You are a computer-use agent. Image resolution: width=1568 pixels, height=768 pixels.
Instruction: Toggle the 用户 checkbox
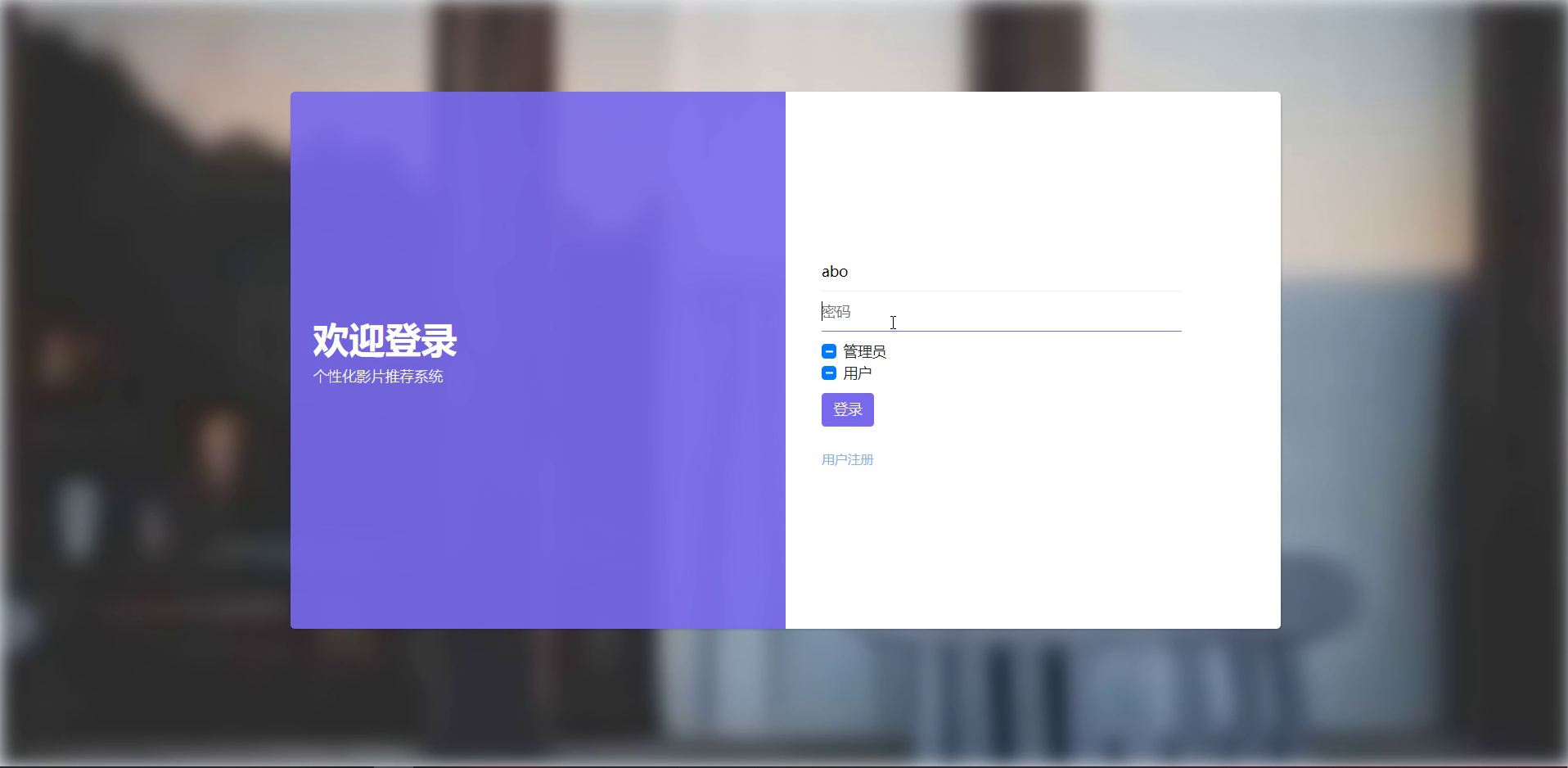point(829,373)
